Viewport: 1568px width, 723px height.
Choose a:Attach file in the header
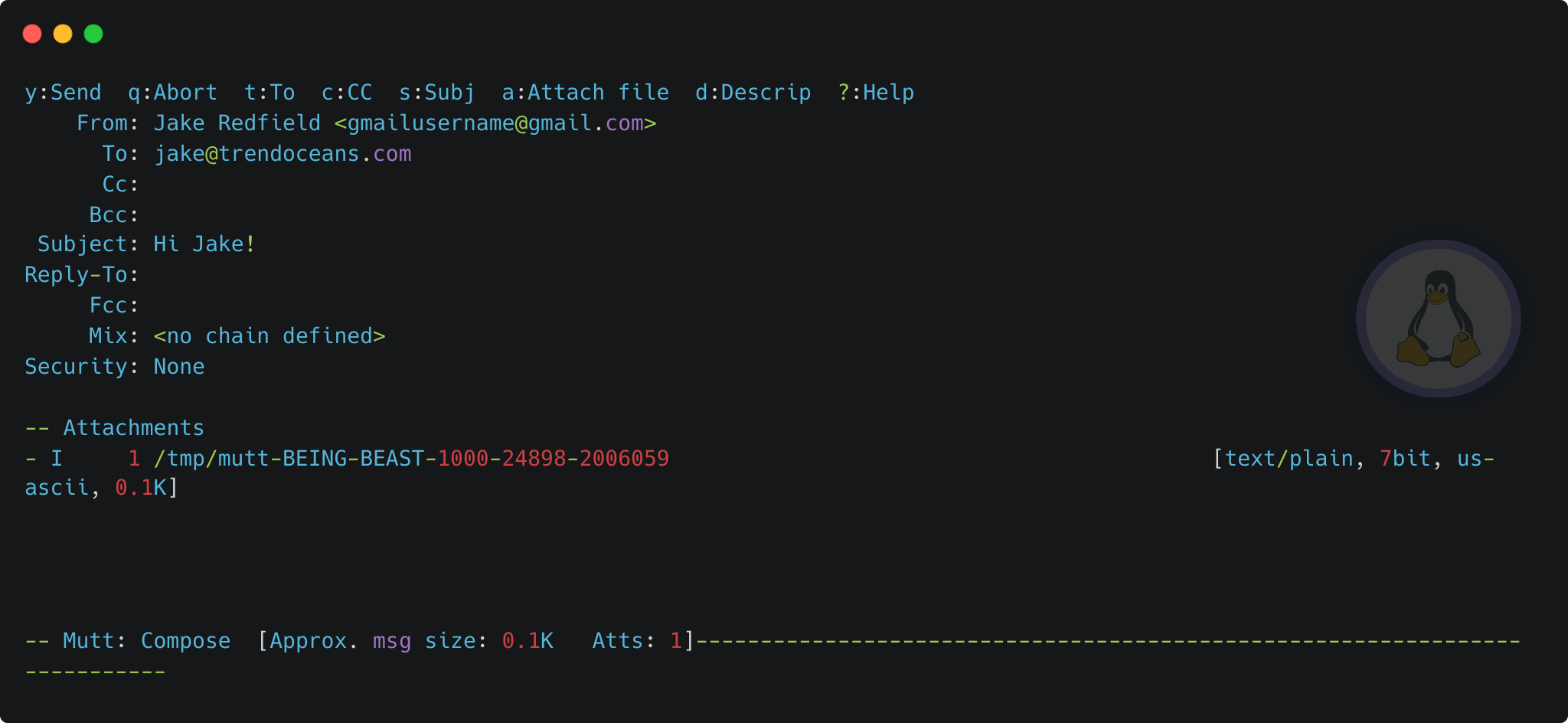(585, 93)
